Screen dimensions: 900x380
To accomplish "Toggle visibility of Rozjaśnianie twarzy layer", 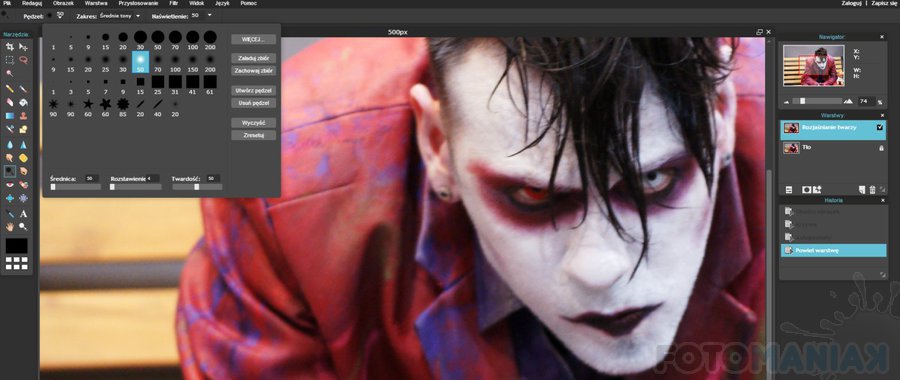I will (880, 128).
